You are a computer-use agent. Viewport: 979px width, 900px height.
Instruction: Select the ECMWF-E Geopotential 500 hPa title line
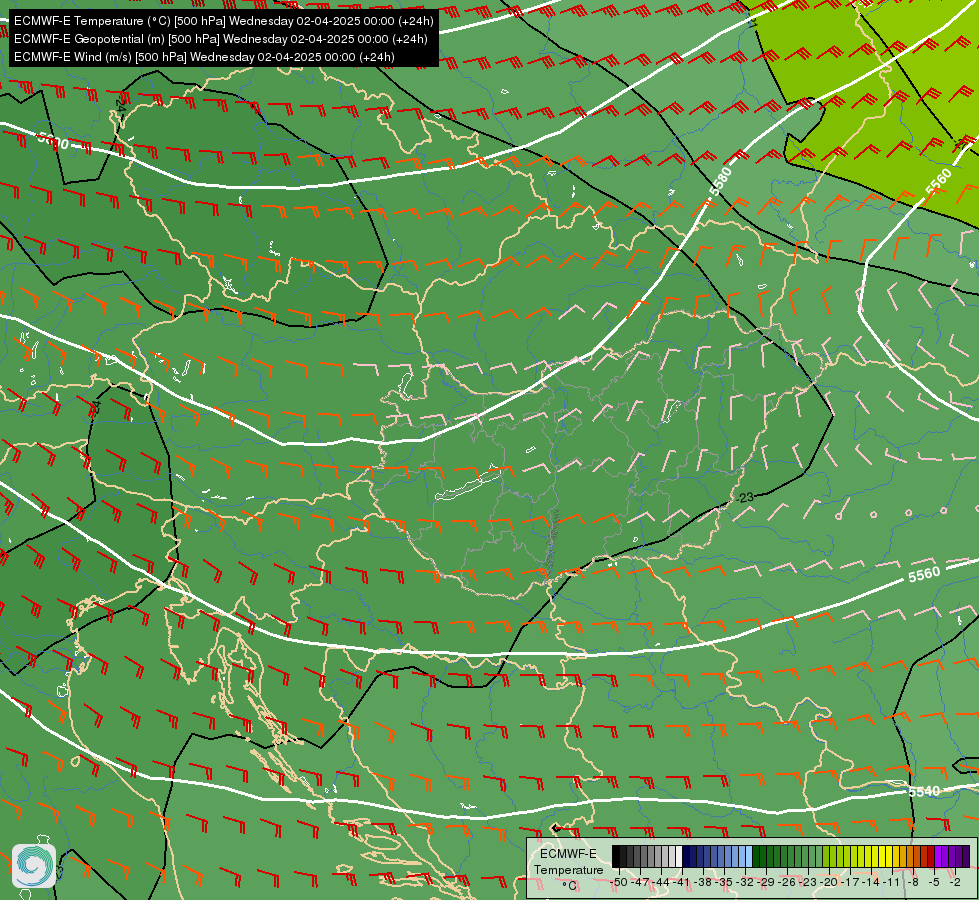tap(220, 39)
